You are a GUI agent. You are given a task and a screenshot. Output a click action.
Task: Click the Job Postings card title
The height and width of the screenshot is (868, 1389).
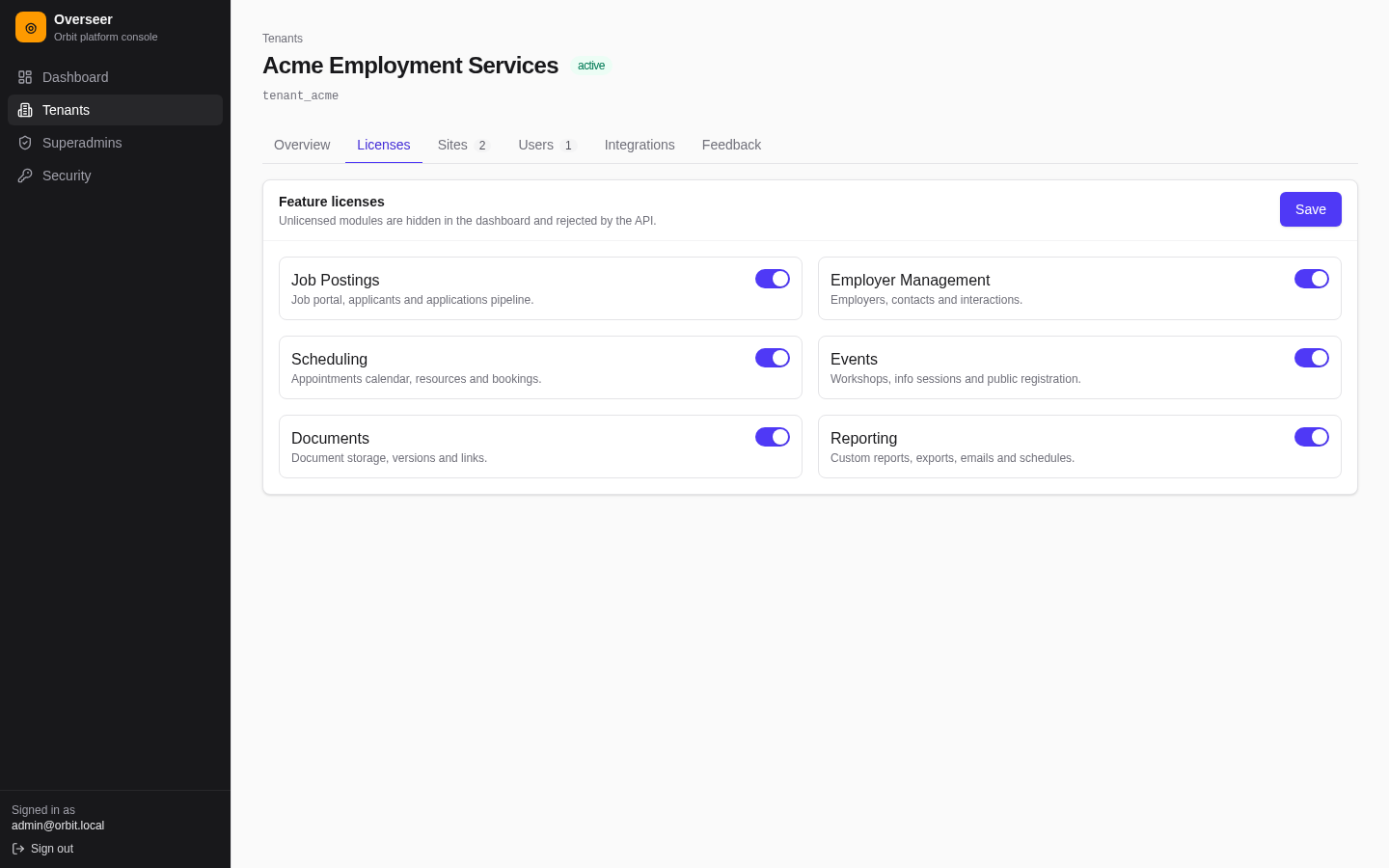336,280
